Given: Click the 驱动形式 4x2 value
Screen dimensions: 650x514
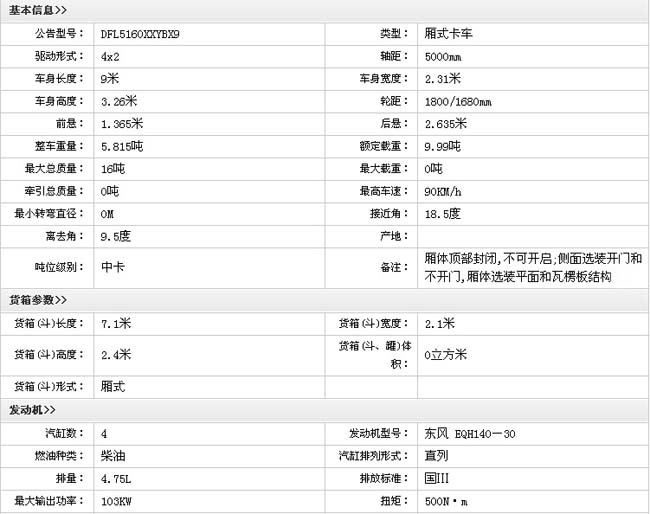Looking at the screenshot, I should coord(111,56).
